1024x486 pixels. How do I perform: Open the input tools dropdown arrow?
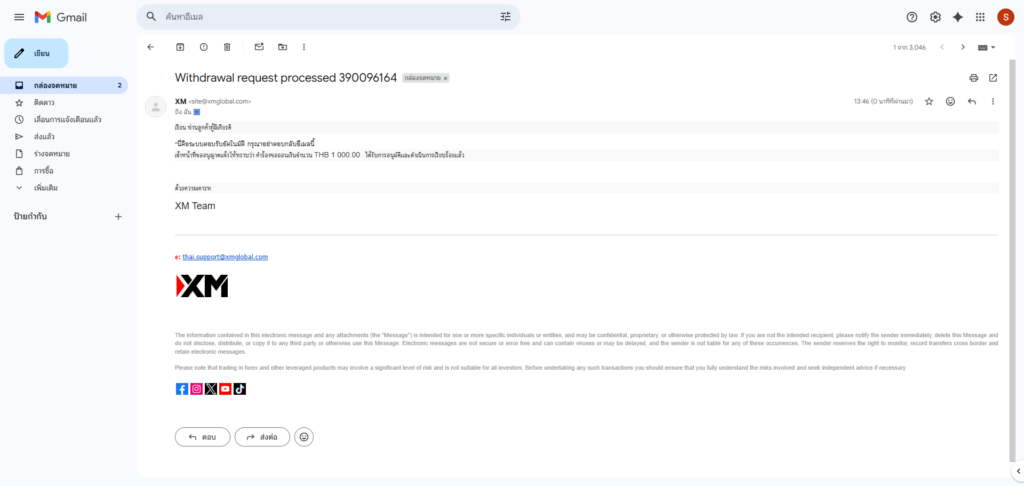pyautogui.click(x=993, y=47)
